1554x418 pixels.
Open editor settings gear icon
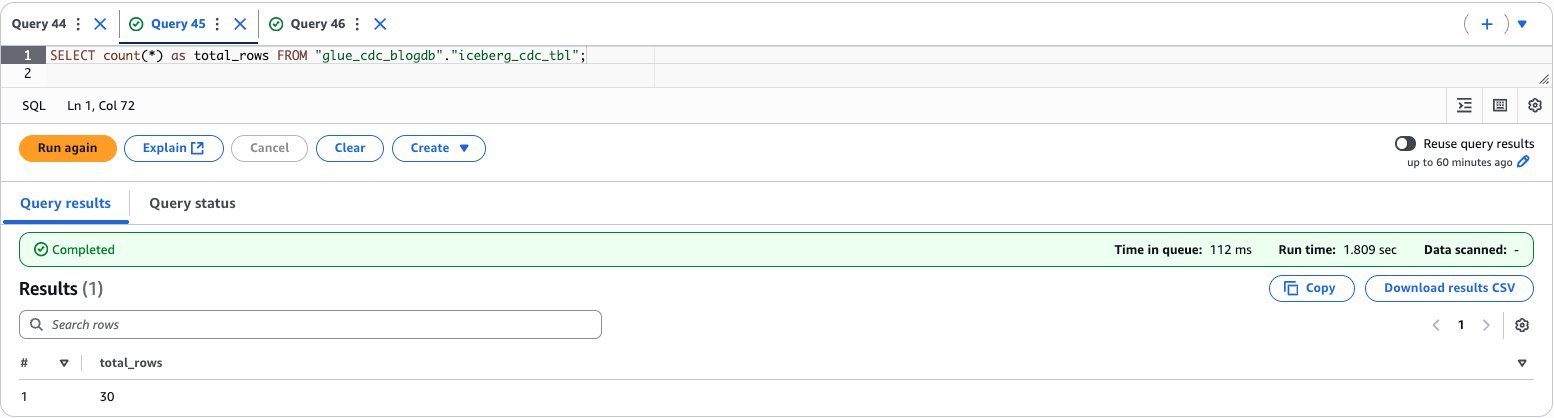click(x=1535, y=105)
